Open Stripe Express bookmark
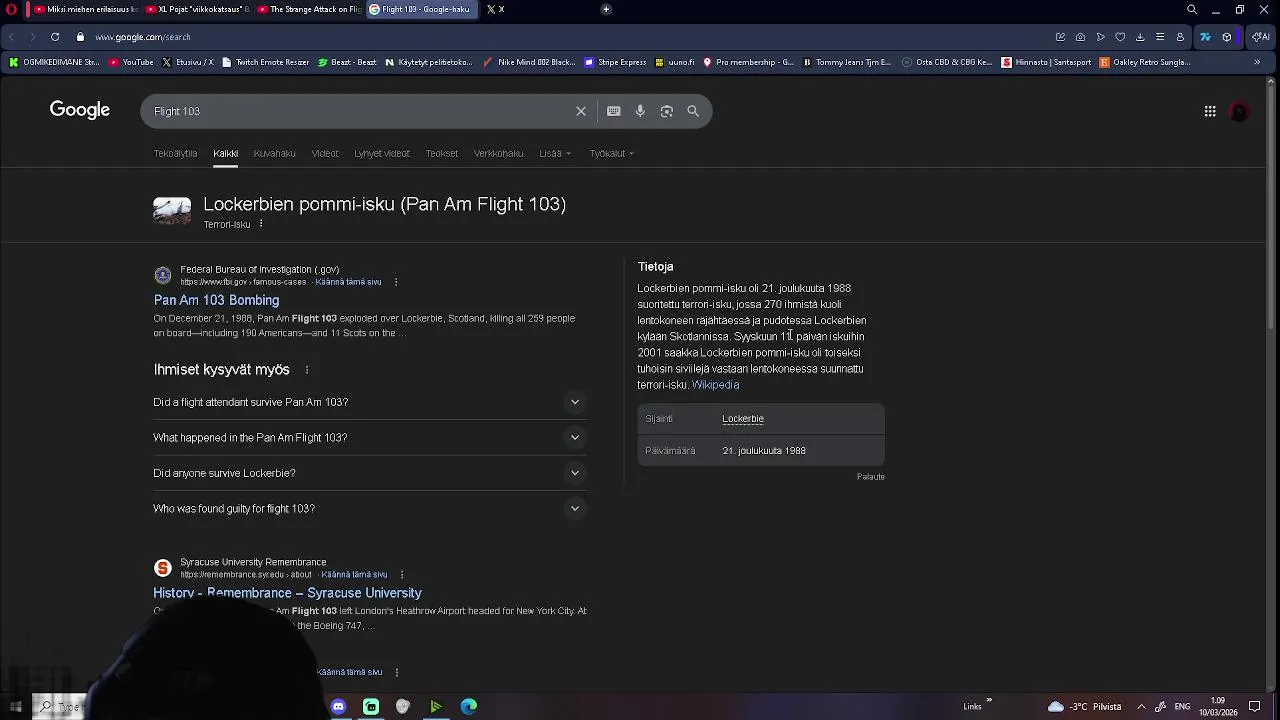This screenshot has width=1280, height=720. click(615, 62)
